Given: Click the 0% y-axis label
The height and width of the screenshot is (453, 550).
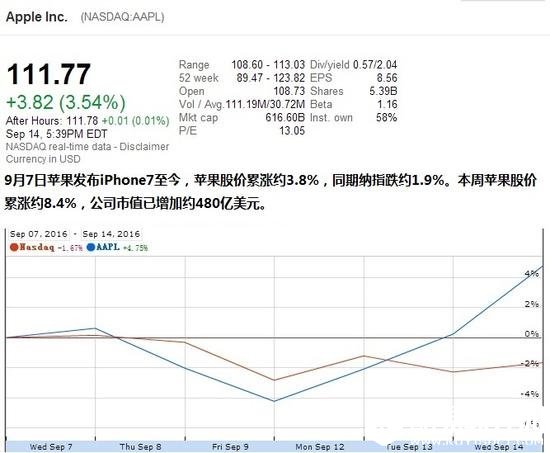Looking at the screenshot, I should tap(532, 334).
